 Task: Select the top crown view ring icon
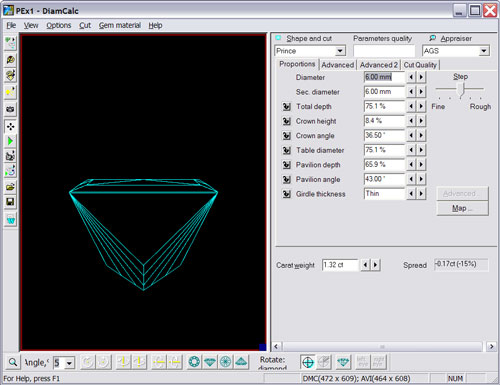pyautogui.click(x=194, y=362)
